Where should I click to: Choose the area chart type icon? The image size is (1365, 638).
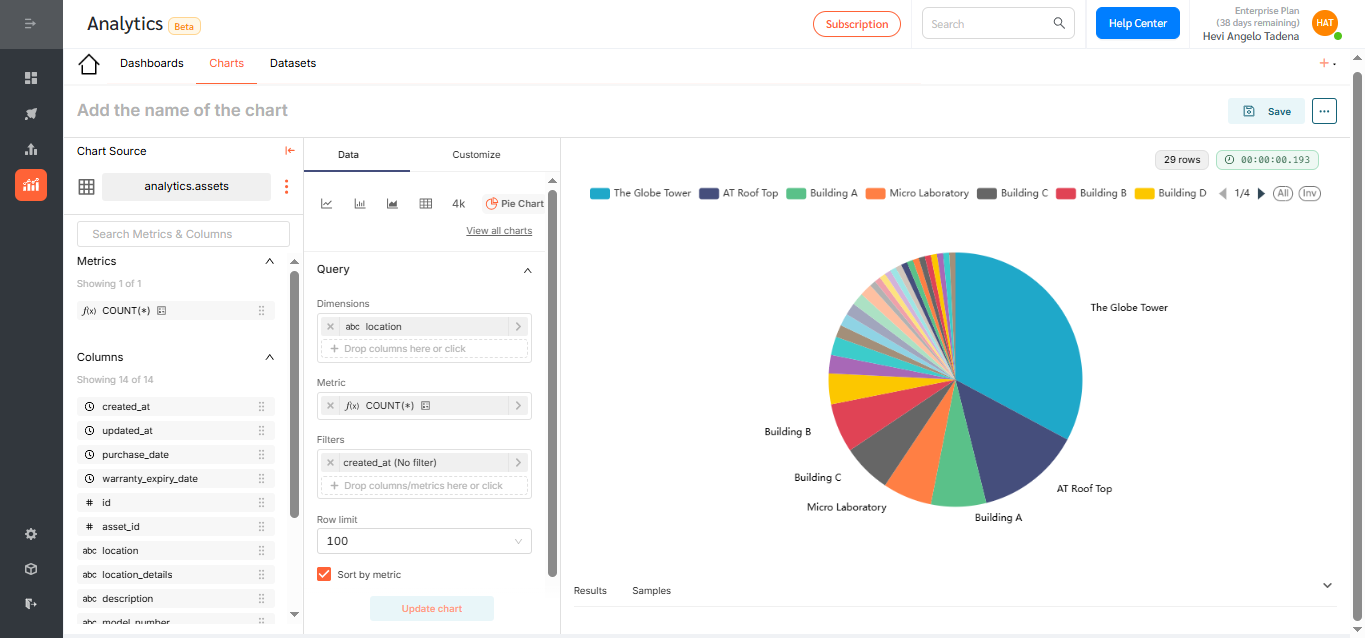pyautogui.click(x=393, y=204)
